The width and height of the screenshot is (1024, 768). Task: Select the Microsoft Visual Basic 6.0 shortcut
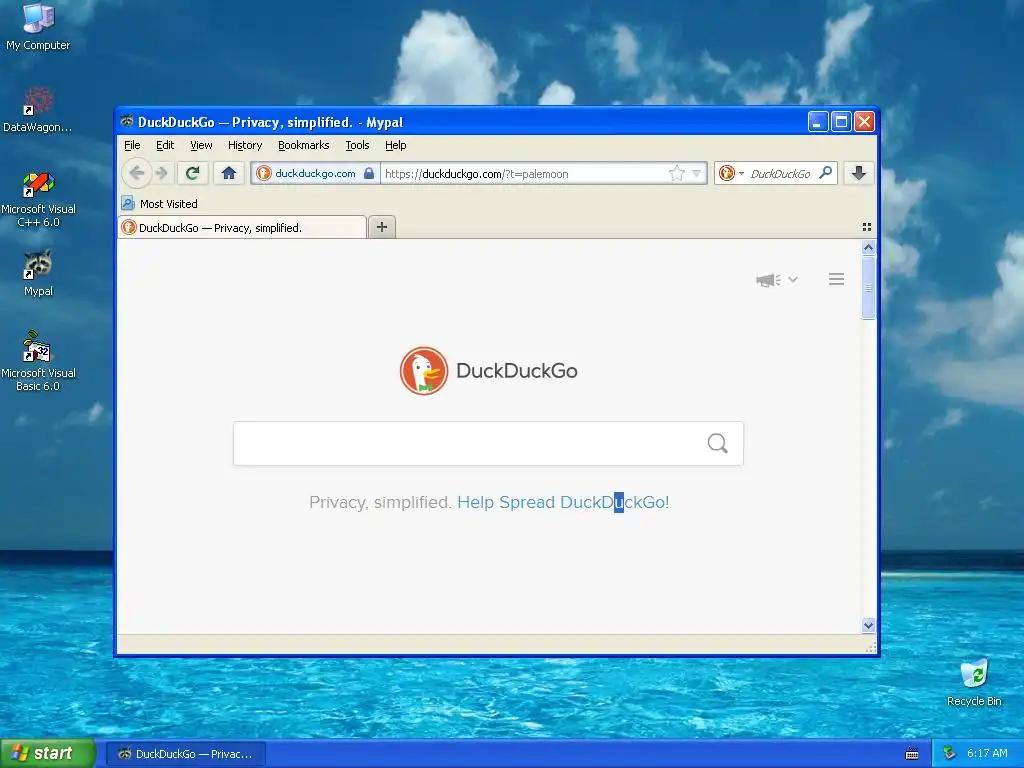38,361
